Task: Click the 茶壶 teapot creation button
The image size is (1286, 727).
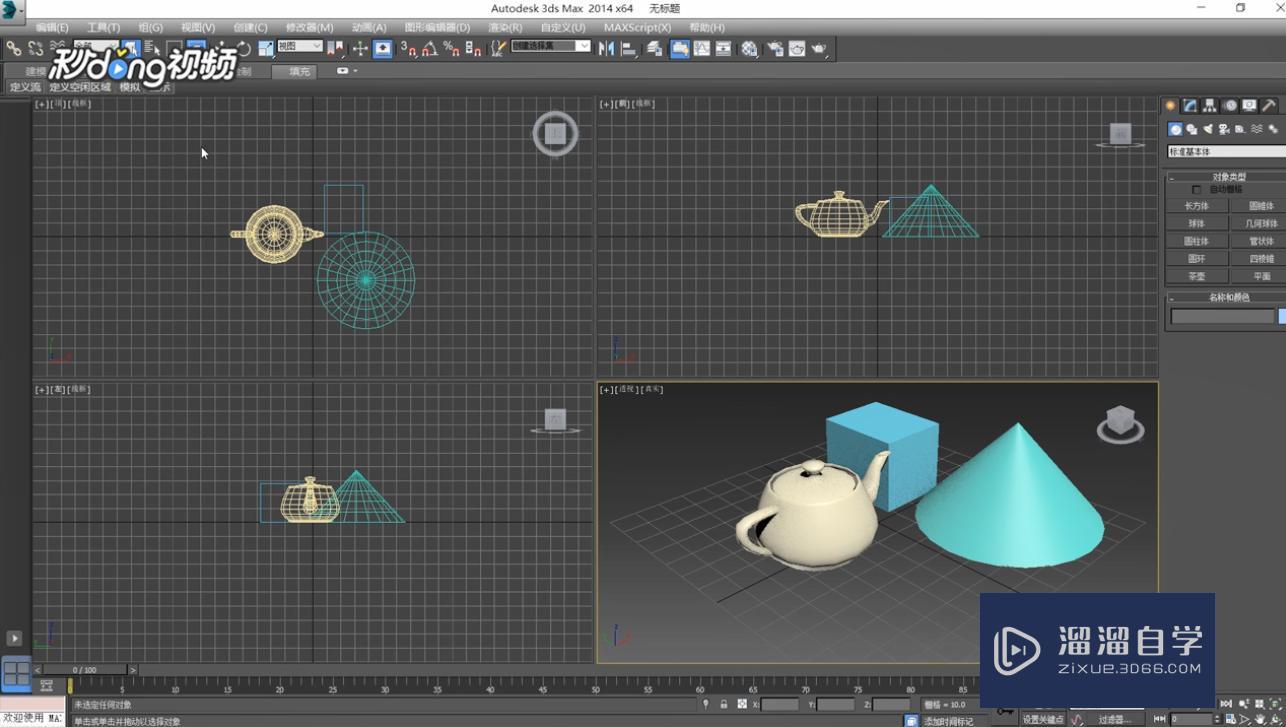Action: click(x=1196, y=276)
